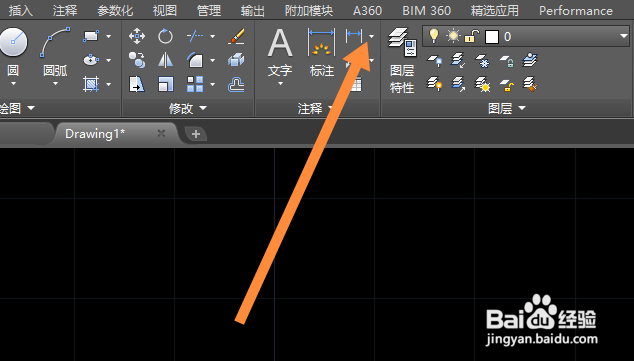Select the Linear dimension tool
The width and height of the screenshot is (634, 361).
354,36
